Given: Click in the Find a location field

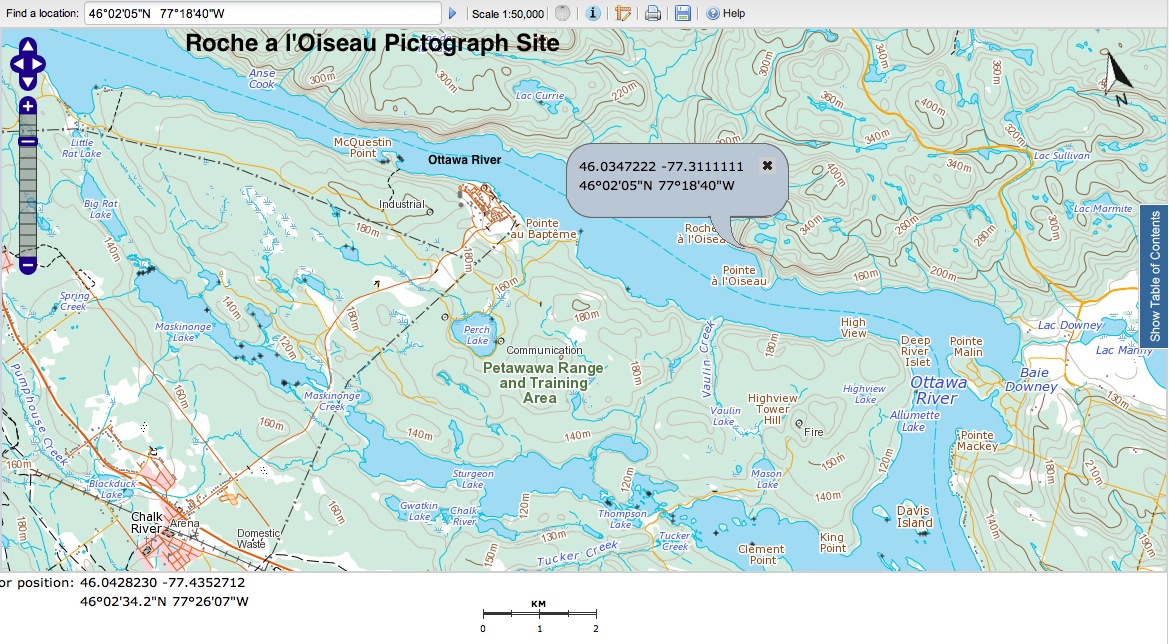Looking at the screenshot, I should (262, 14).
